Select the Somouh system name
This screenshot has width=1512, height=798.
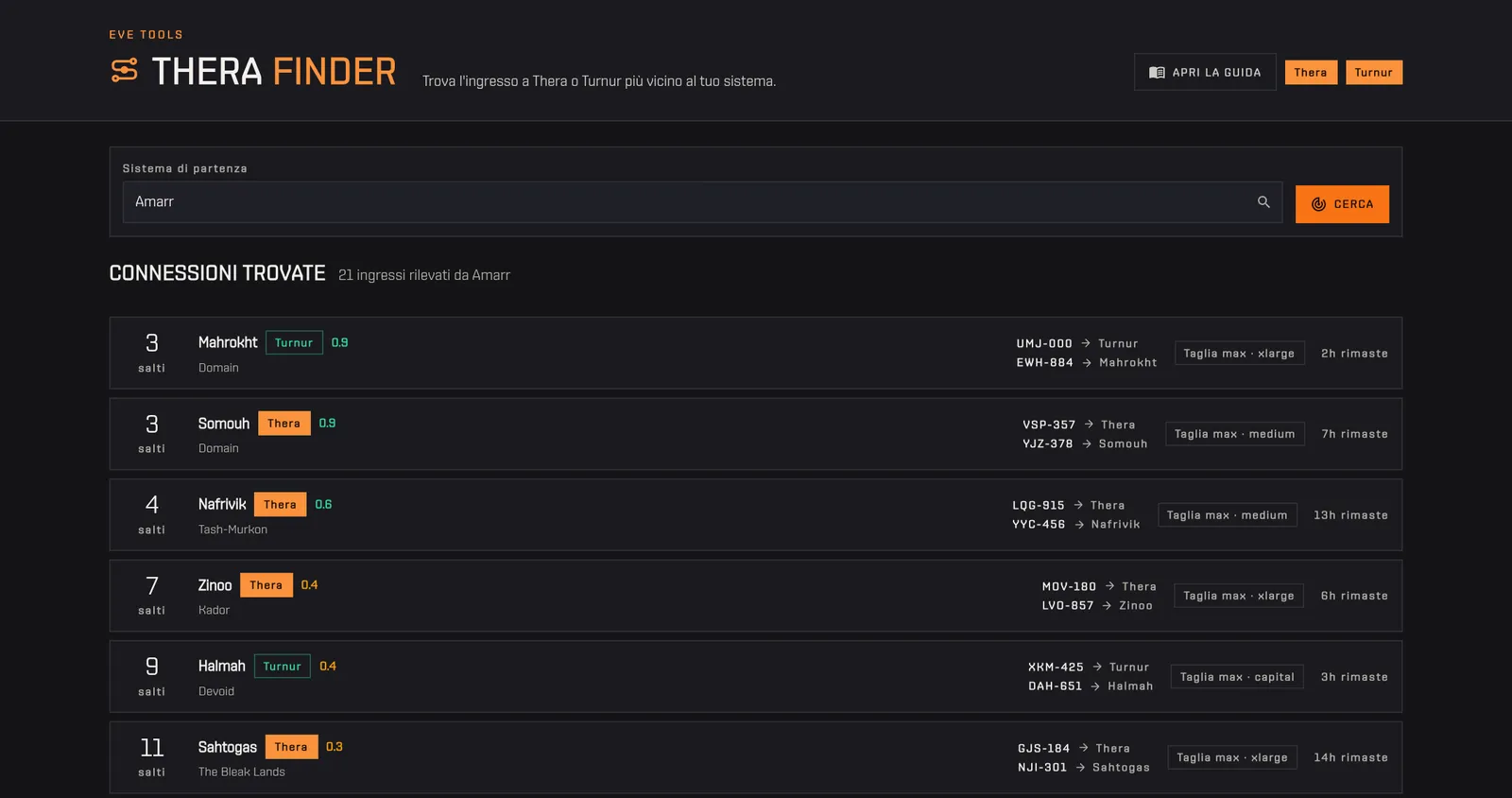coord(224,424)
